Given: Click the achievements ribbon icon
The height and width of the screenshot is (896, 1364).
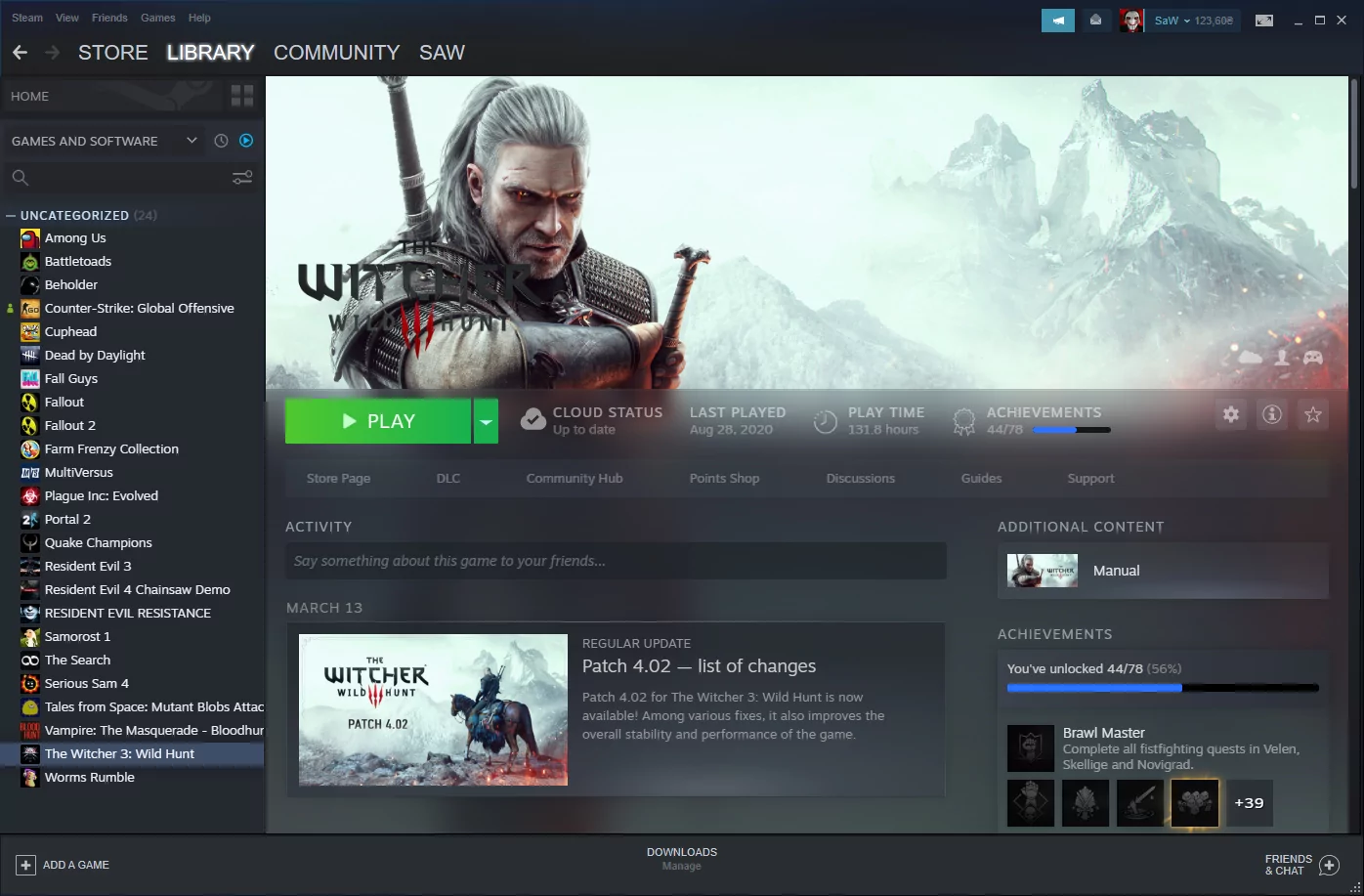Looking at the screenshot, I should click(x=964, y=421).
